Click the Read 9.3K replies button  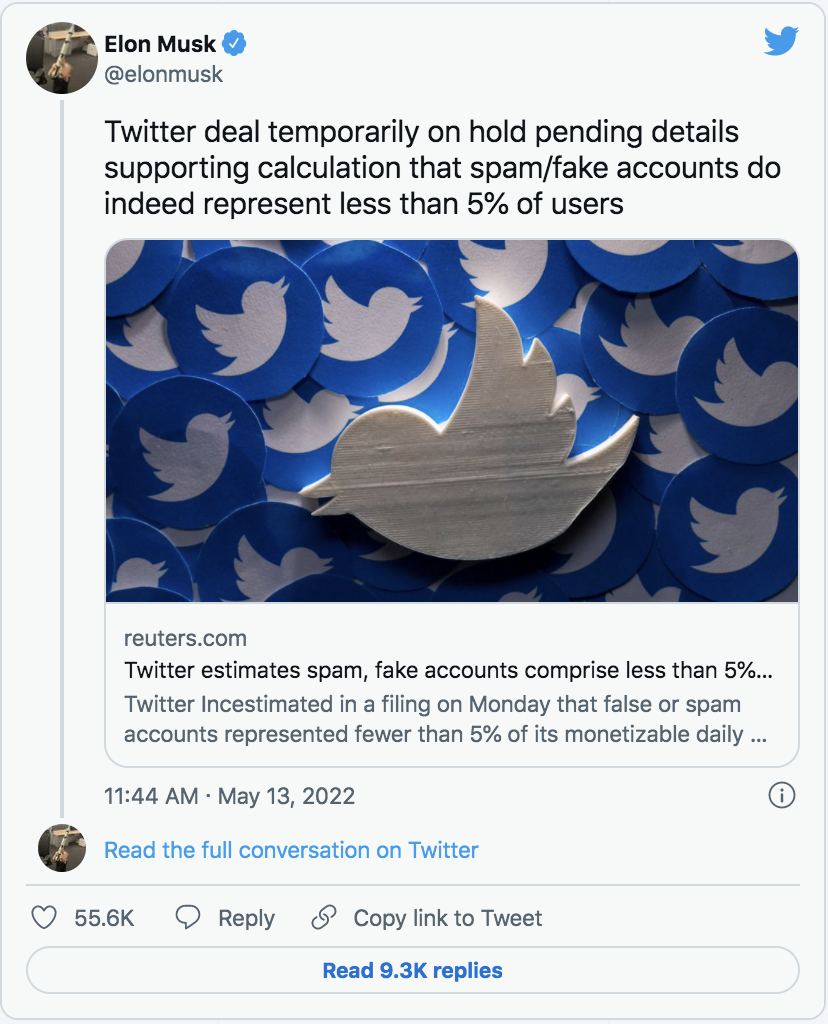[412, 970]
